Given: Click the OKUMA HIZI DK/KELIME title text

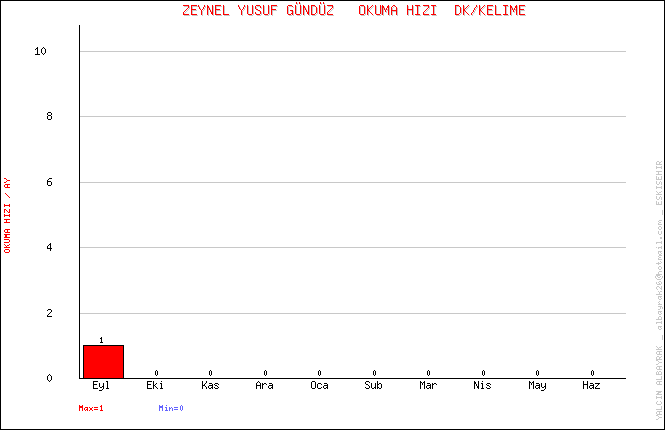Looking at the screenshot, I should pyautogui.click(x=441, y=11).
